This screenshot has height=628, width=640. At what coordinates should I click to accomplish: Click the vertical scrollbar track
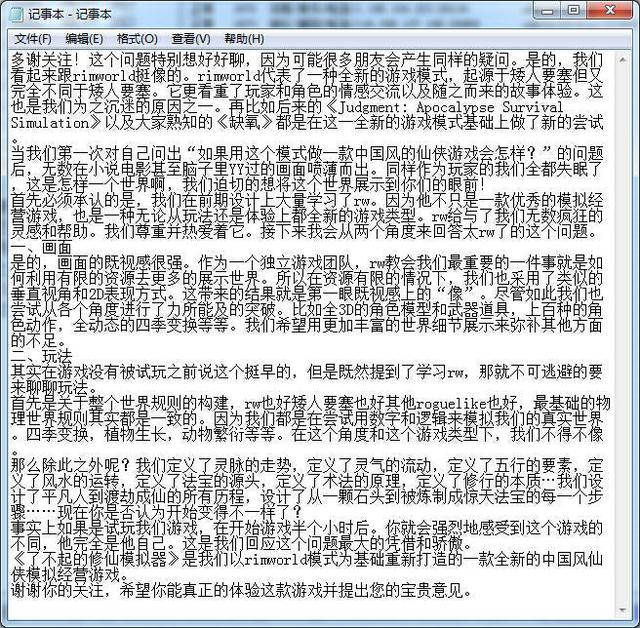click(622, 335)
